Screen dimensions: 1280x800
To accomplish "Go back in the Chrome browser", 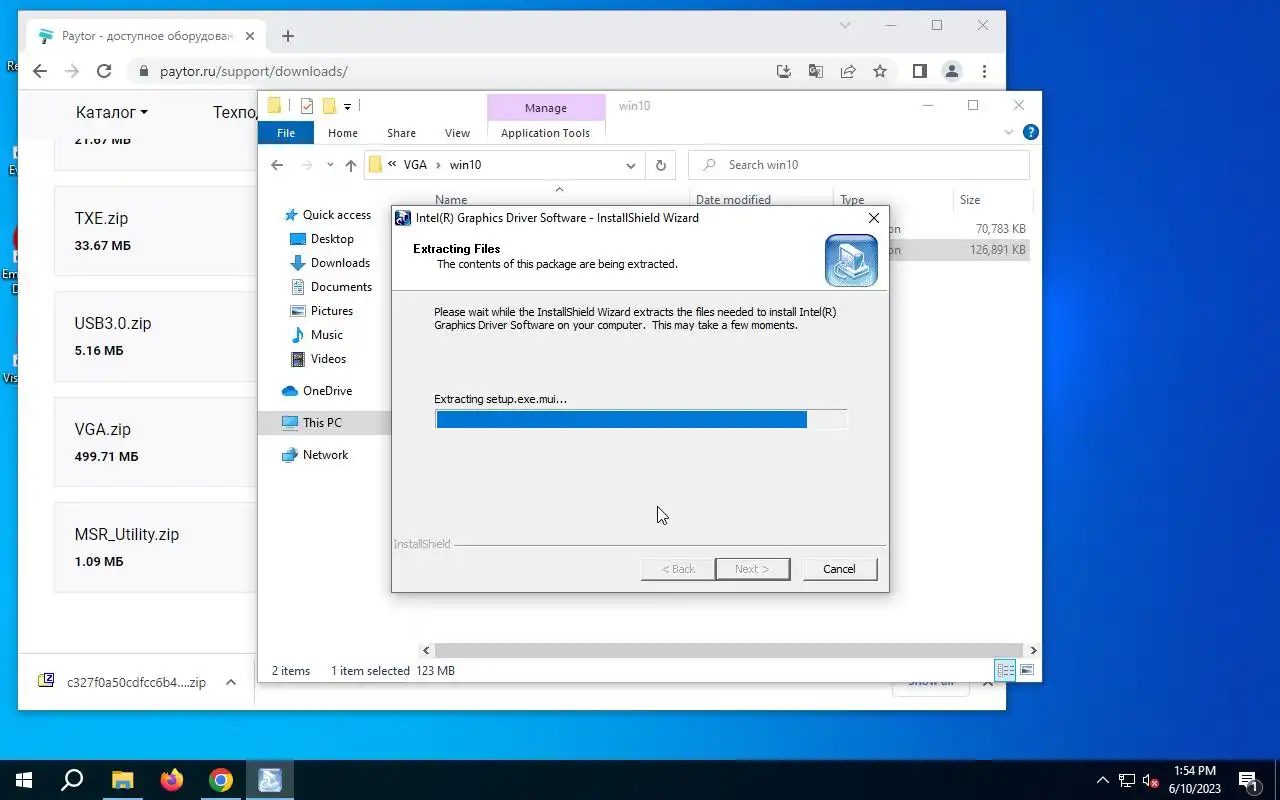I will (x=40, y=71).
